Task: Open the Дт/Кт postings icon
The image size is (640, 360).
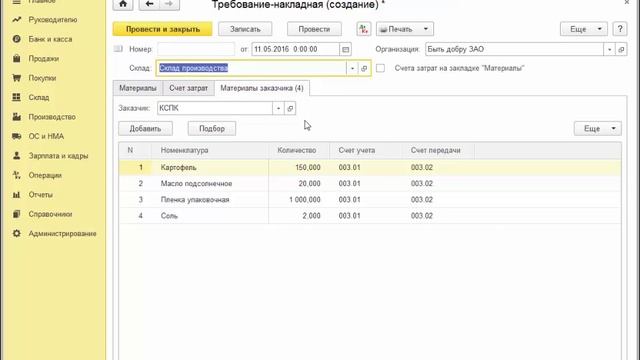Action: click(363, 29)
